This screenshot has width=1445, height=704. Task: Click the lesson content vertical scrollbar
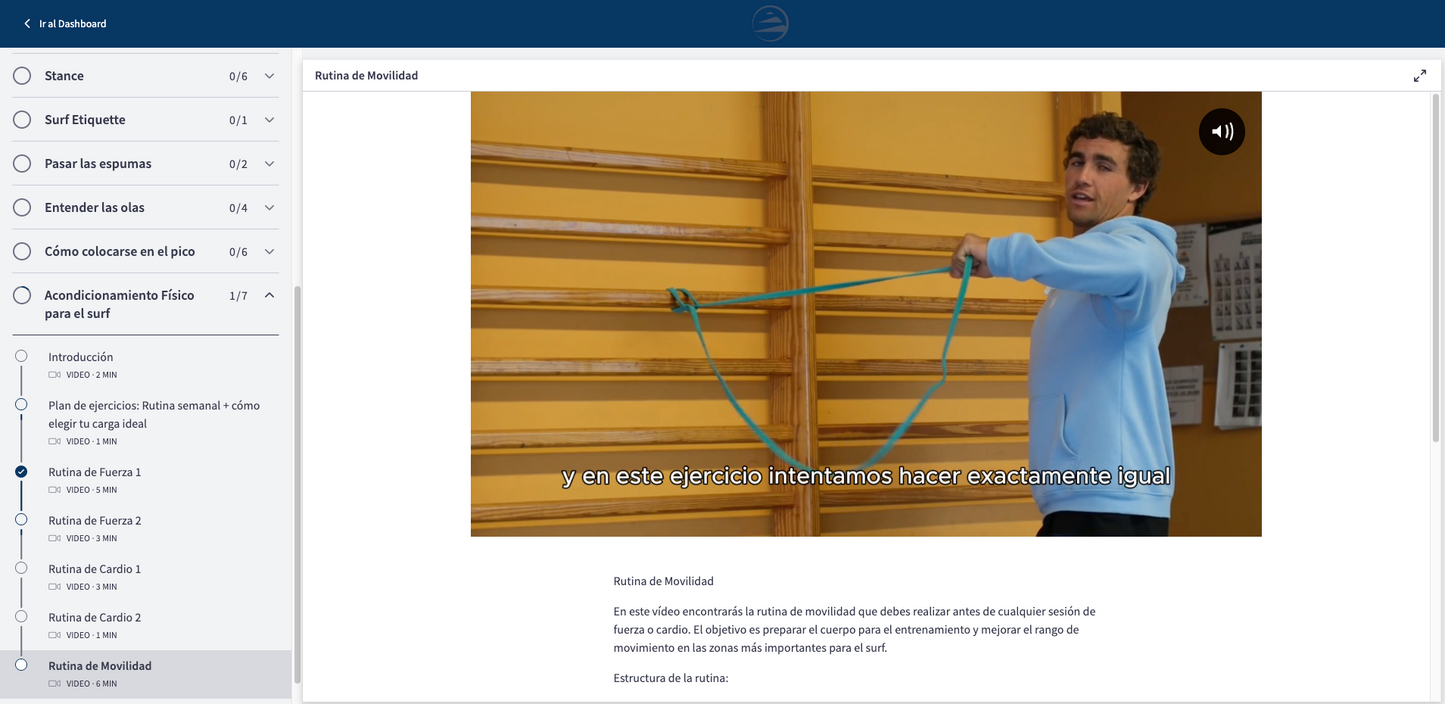1436,268
